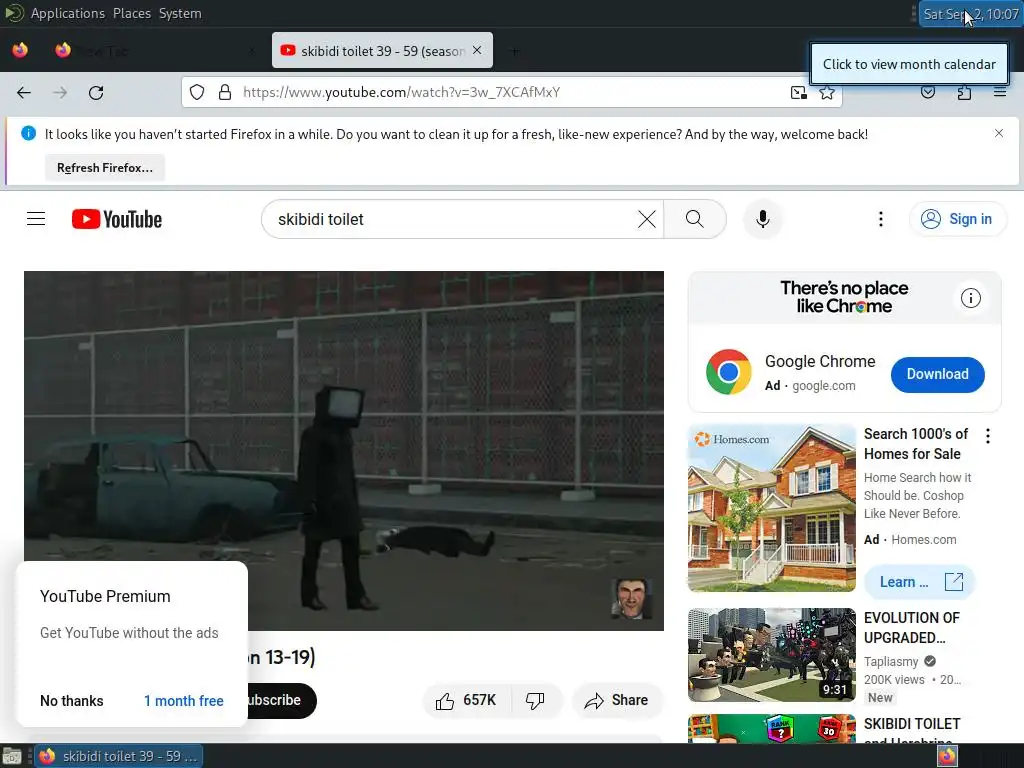Go to YouTube home via the logo

click(117, 219)
